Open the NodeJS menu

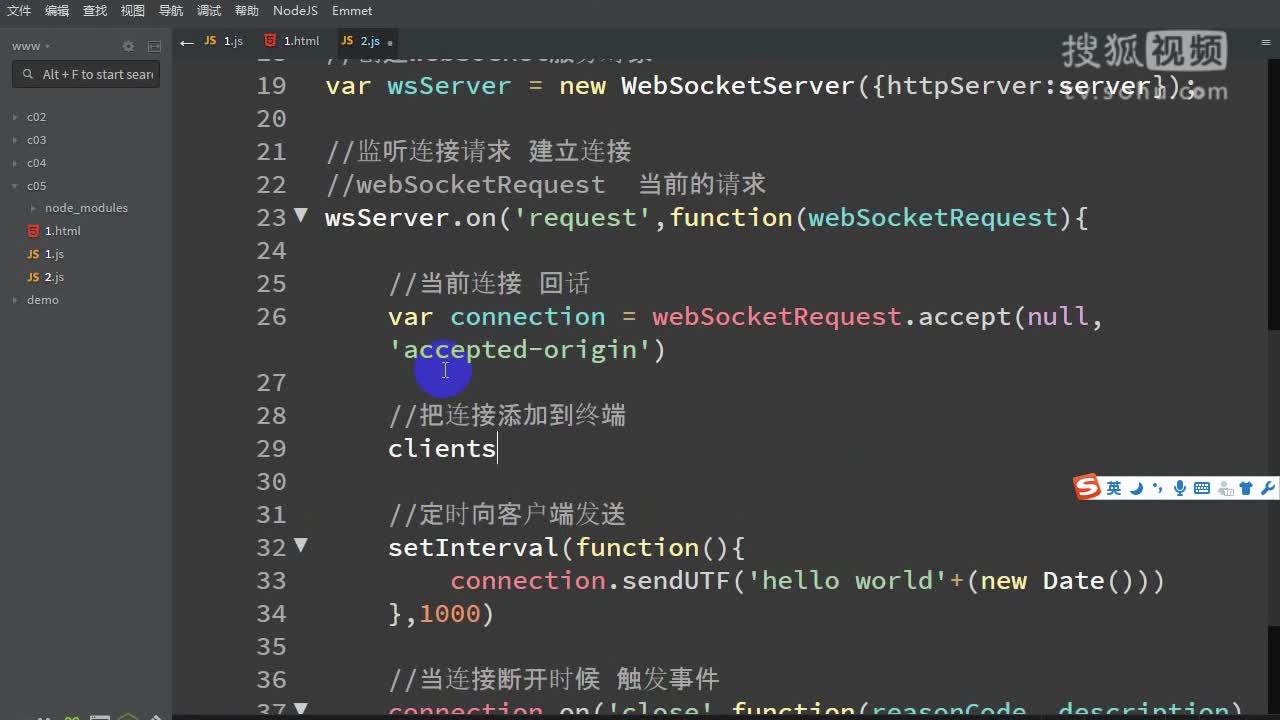tap(294, 11)
